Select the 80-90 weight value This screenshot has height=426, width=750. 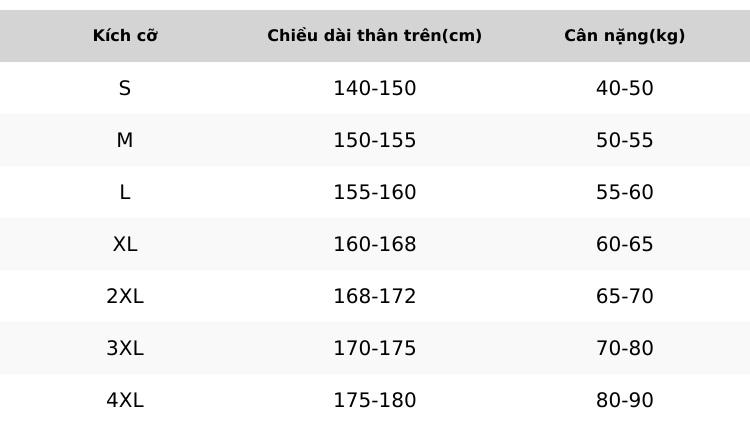click(x=624, y=400)
